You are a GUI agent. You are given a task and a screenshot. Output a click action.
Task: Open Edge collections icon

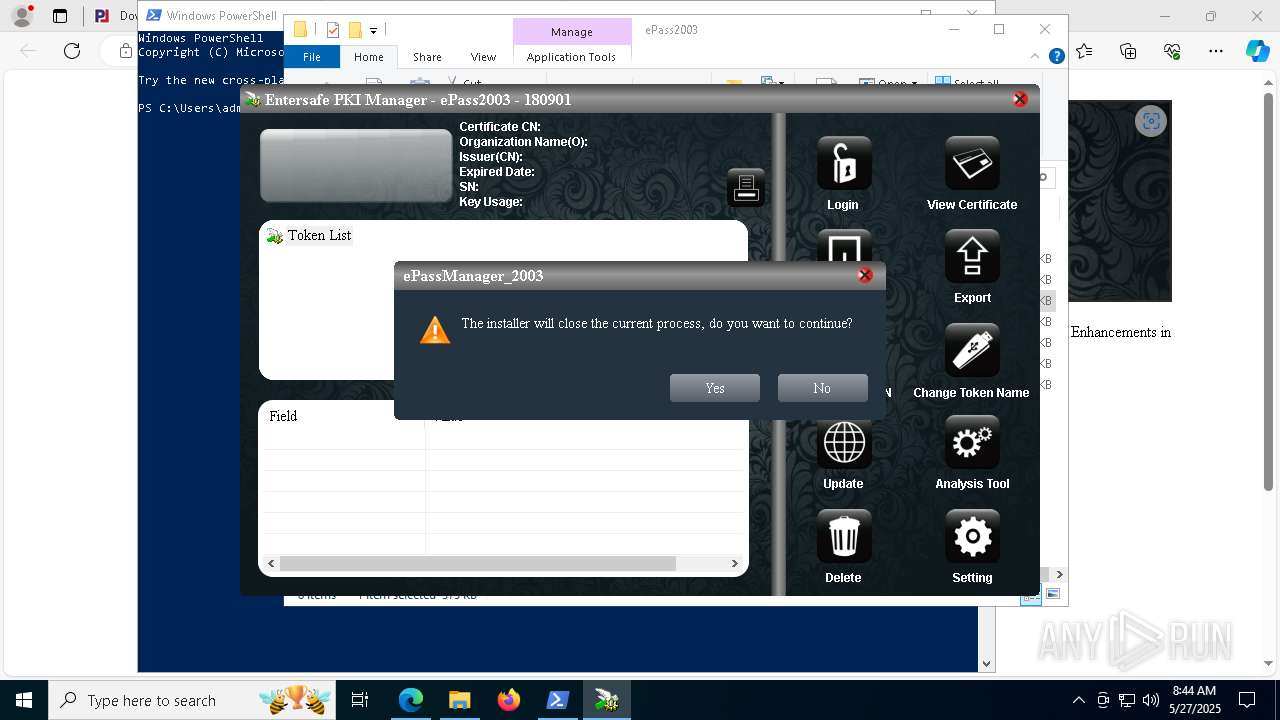point(1128,51)
